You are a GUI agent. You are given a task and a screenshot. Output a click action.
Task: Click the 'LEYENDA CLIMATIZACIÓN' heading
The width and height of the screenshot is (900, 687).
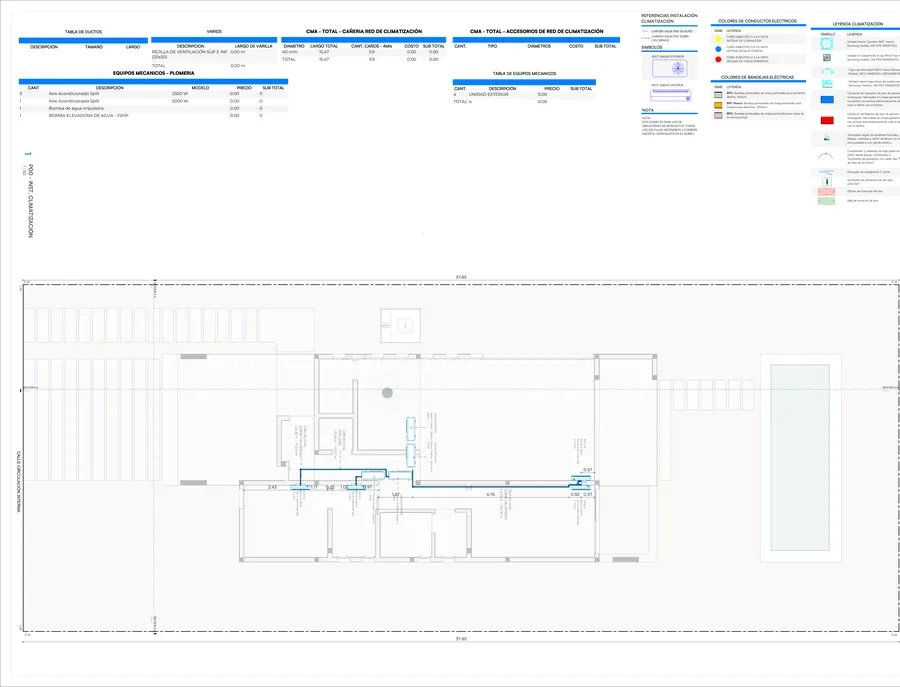point(858,24)
